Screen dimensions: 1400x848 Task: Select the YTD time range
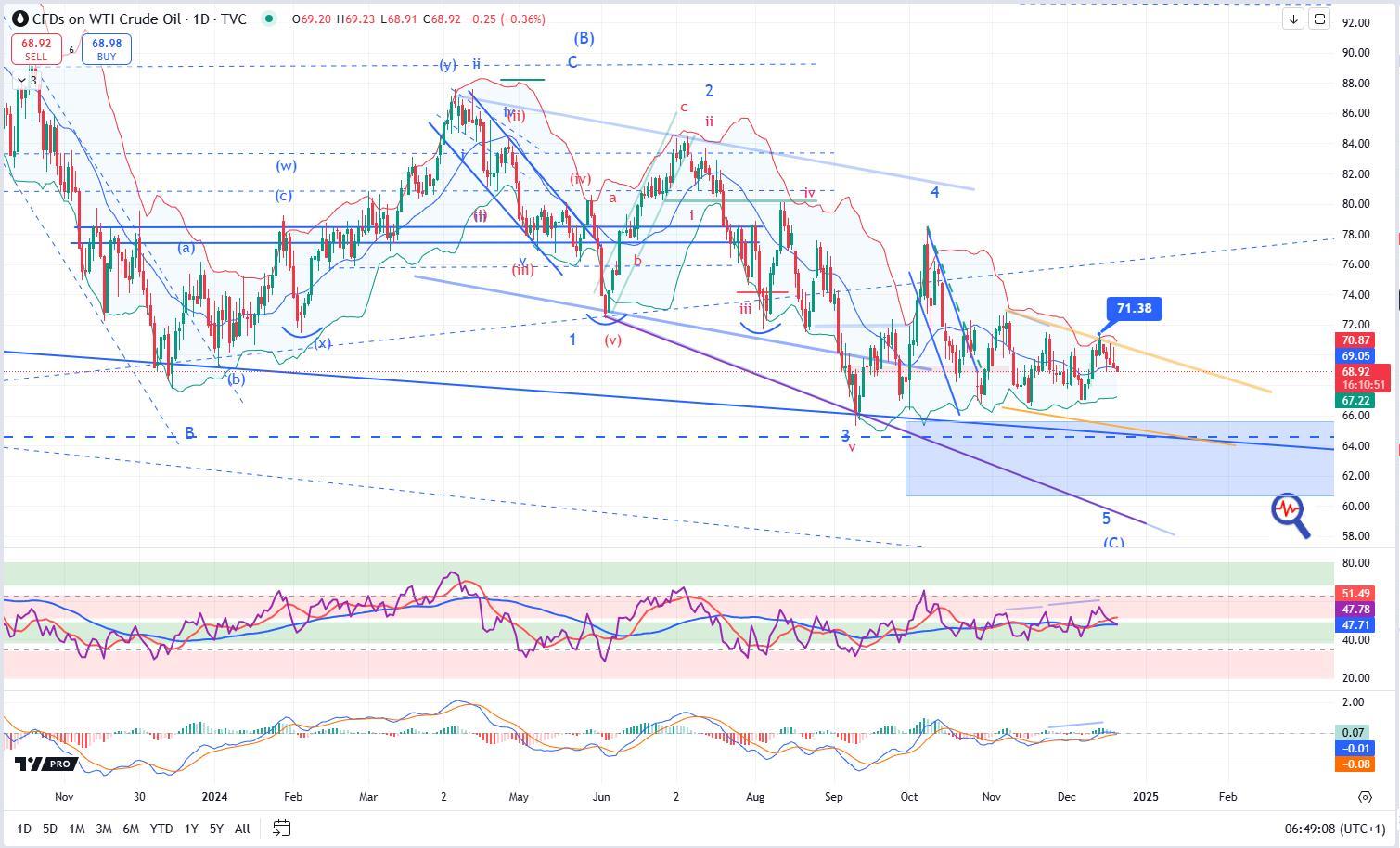point(161,828)
